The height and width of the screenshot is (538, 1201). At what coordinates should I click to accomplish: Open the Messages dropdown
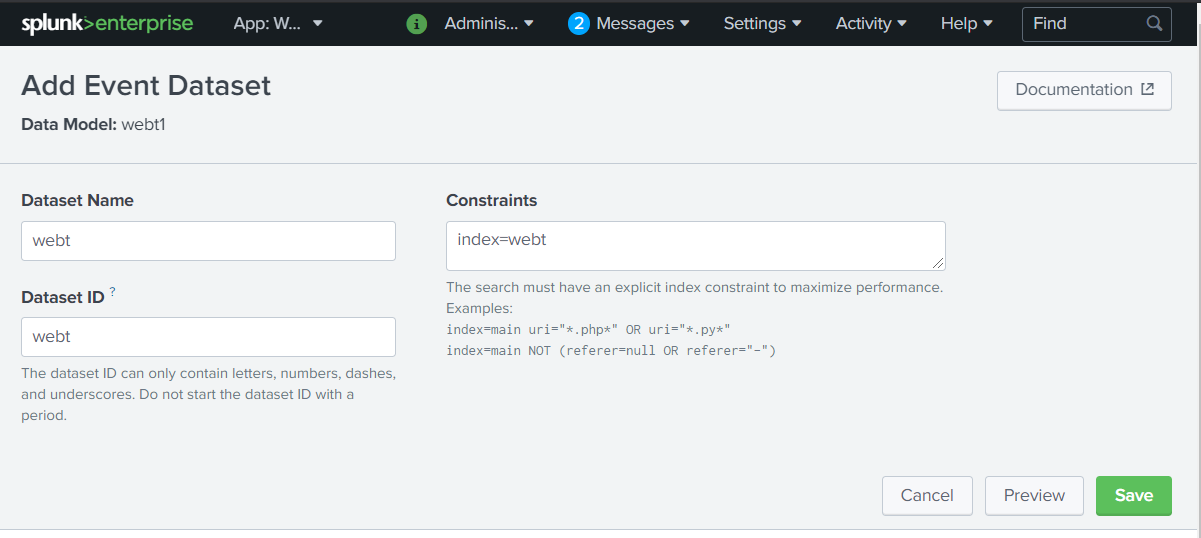(642, 24)
